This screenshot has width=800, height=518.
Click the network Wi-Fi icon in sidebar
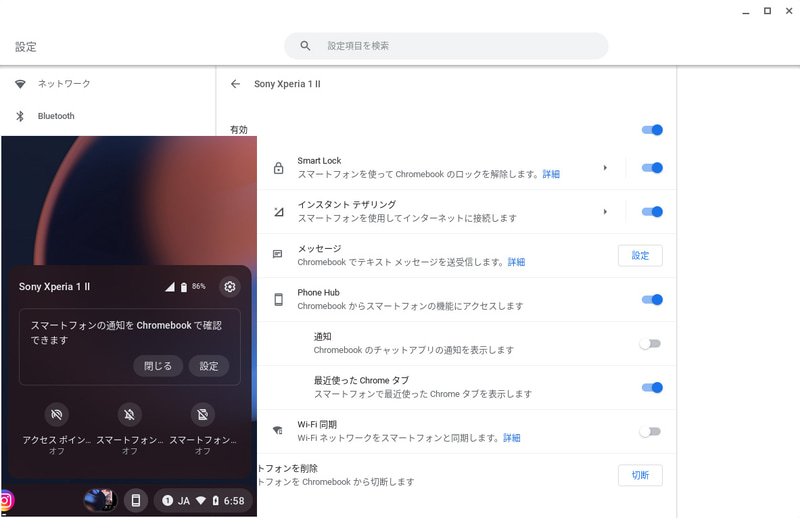click(20, 84)
